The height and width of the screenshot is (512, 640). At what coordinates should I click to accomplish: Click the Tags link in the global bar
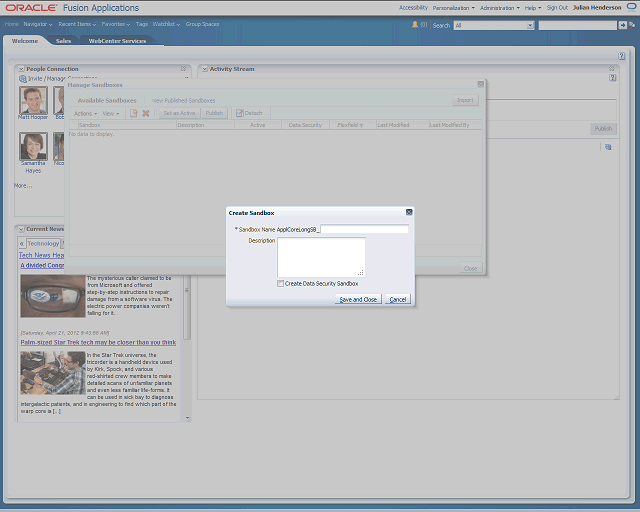142,24
